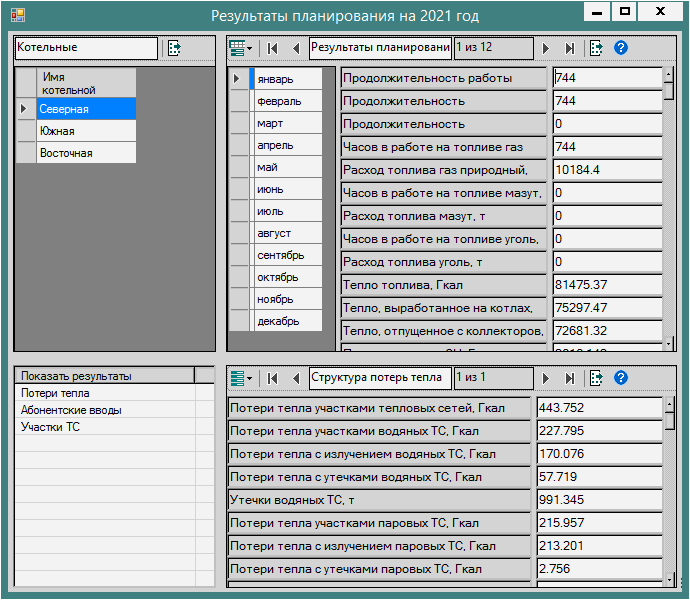Viewport: 690px width, 600px height.
Task: Go to previous record in Результаты планирования navigator
Action: (296, 48)
